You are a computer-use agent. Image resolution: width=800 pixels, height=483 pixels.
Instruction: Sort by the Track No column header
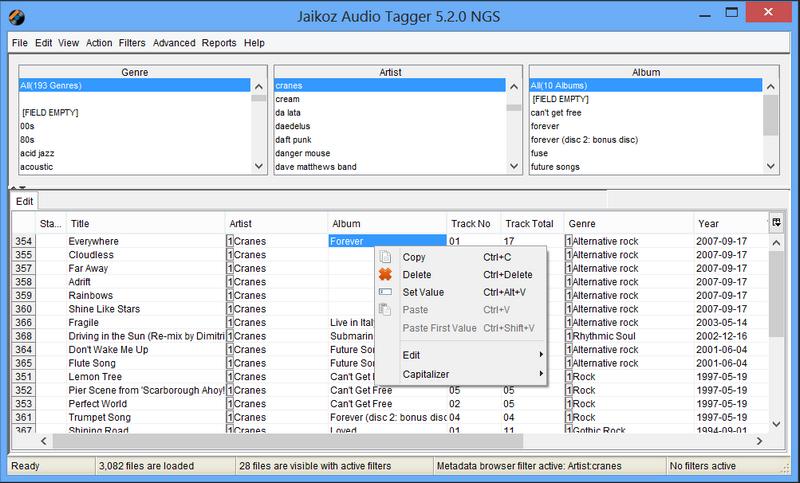coord(474,223)
